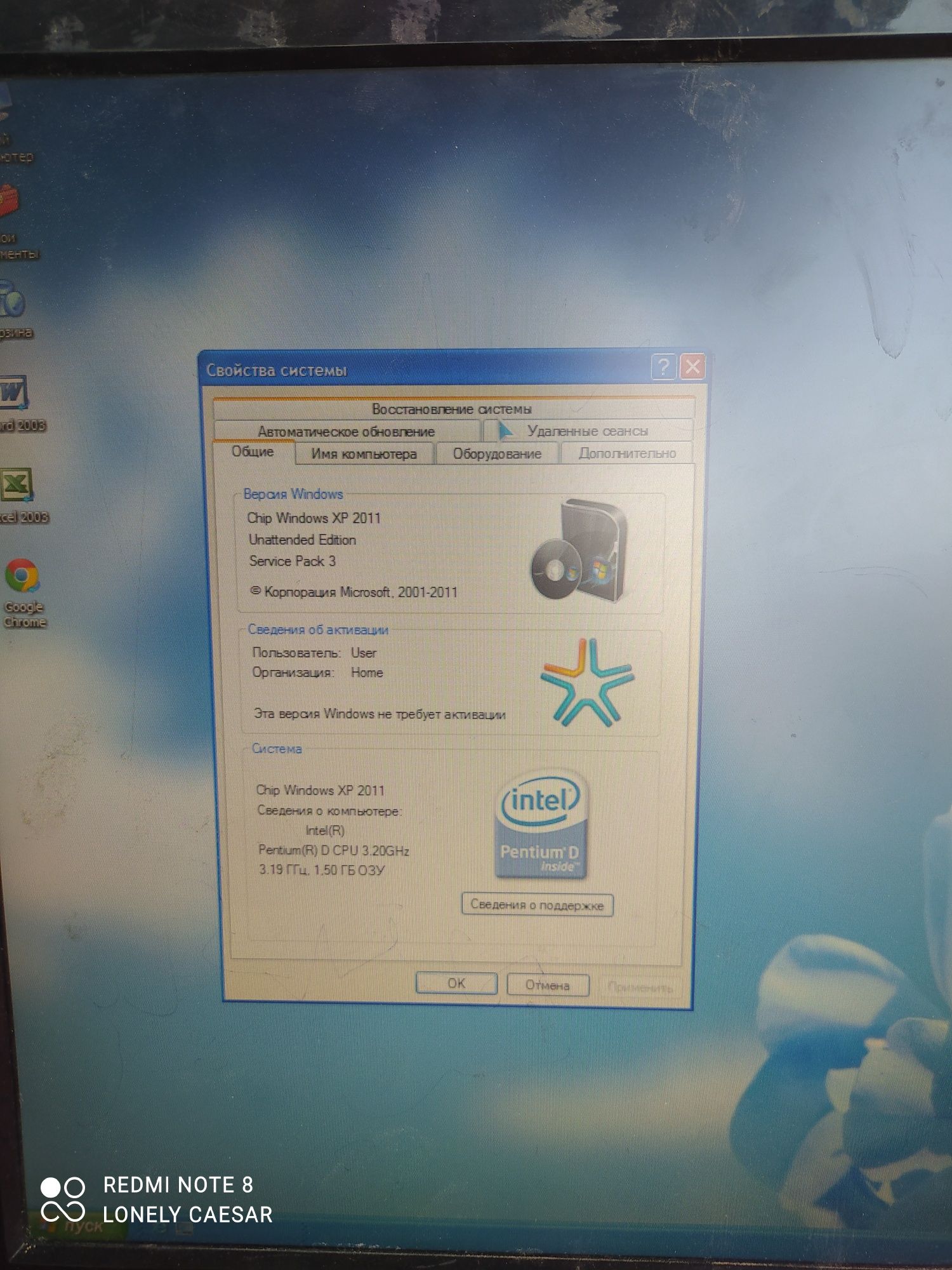Open the Удаленные сеансы tab
The width and height of the screenshot is (952, 1270).
588,431
